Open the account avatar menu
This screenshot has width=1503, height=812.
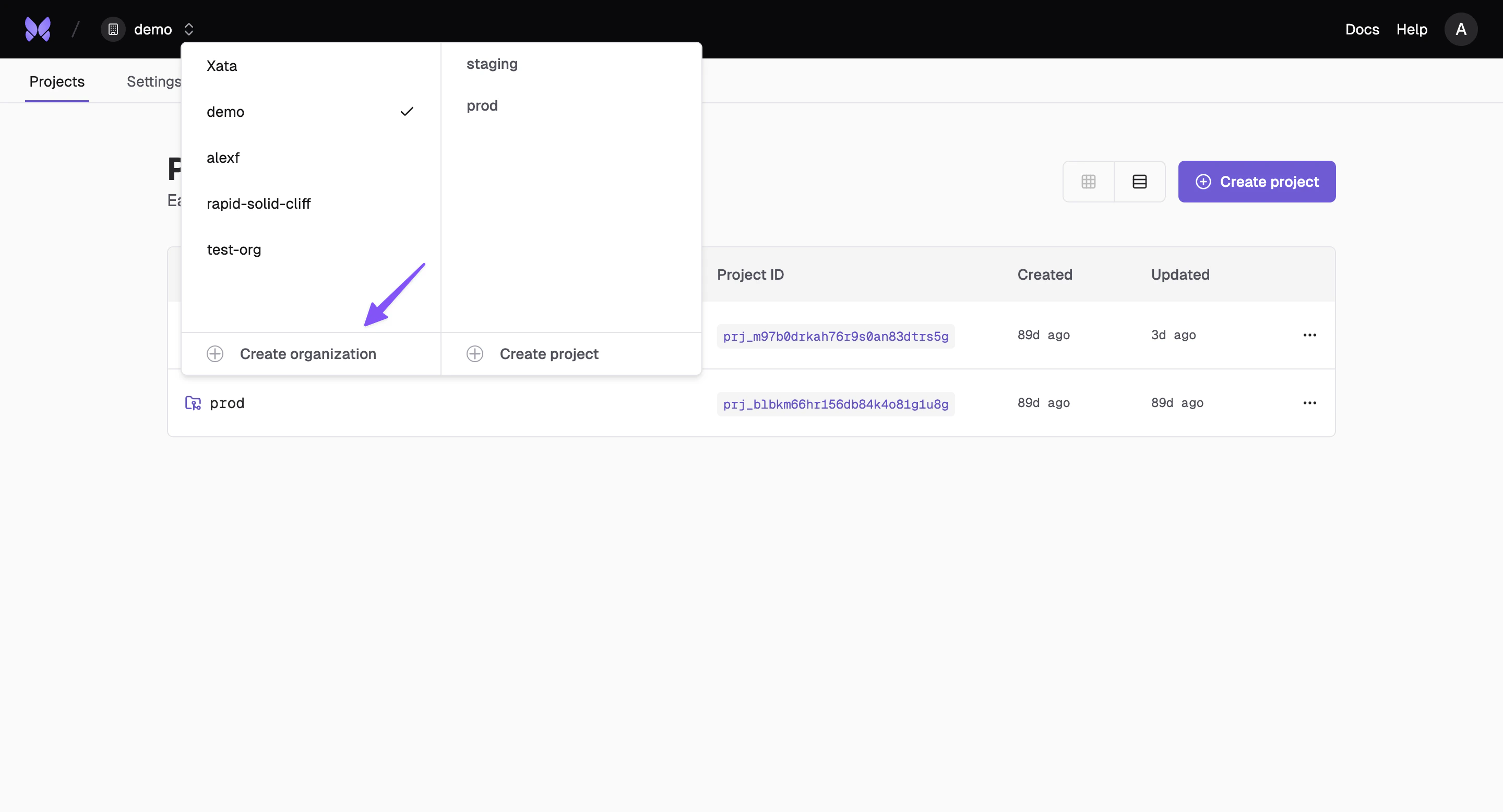(x=1461, y=29)
